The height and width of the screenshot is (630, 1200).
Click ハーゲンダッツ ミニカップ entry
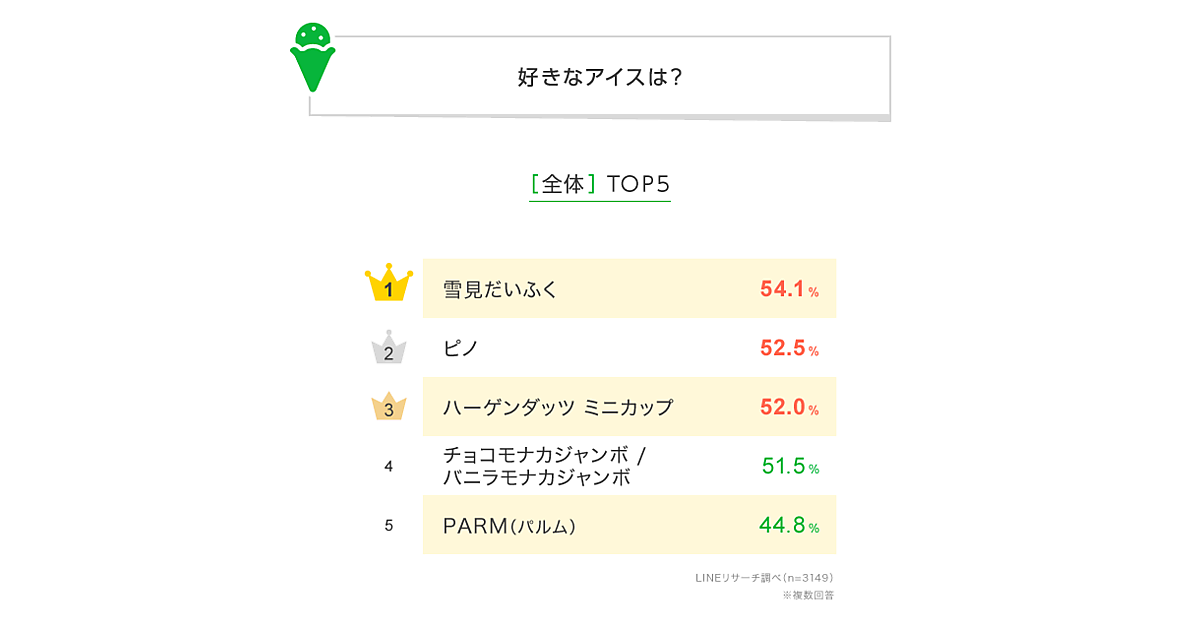tap(558, 407)
